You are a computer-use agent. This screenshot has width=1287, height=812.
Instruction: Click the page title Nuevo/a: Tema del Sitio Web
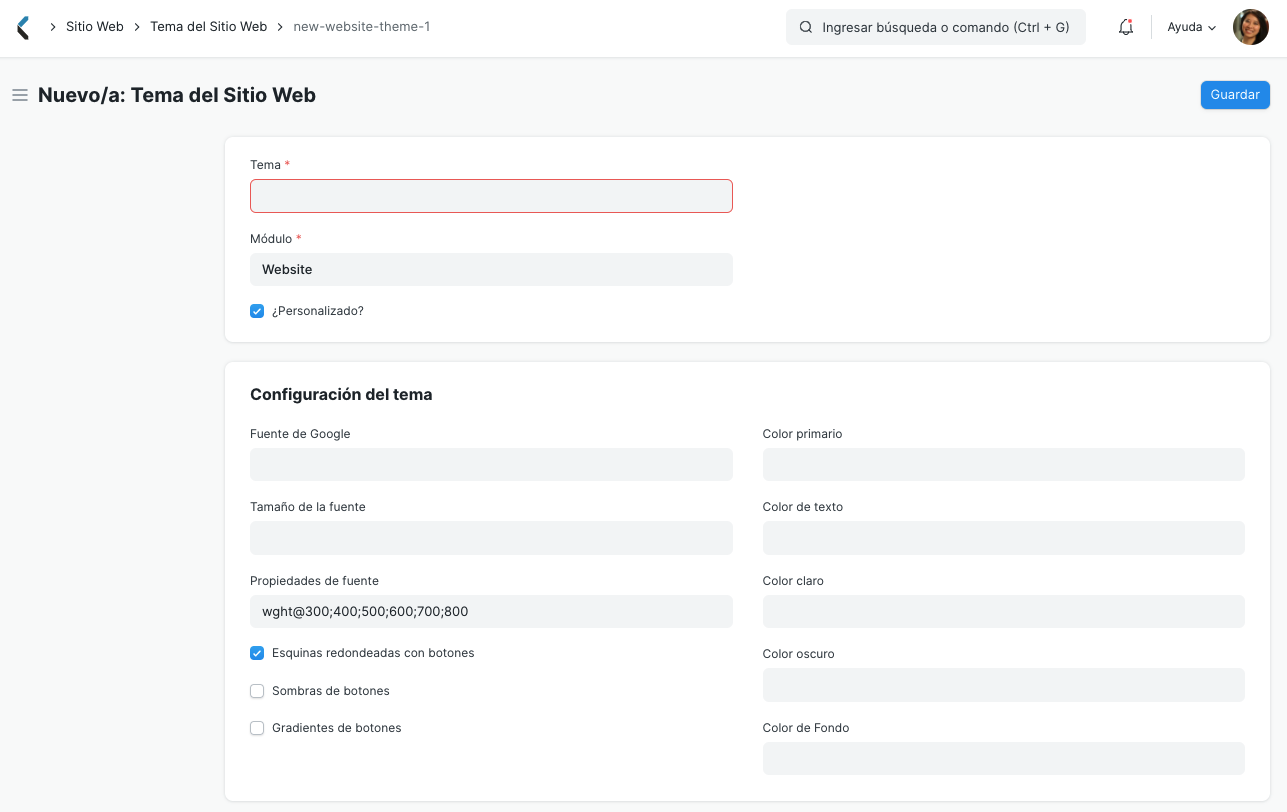pos(177,96)
